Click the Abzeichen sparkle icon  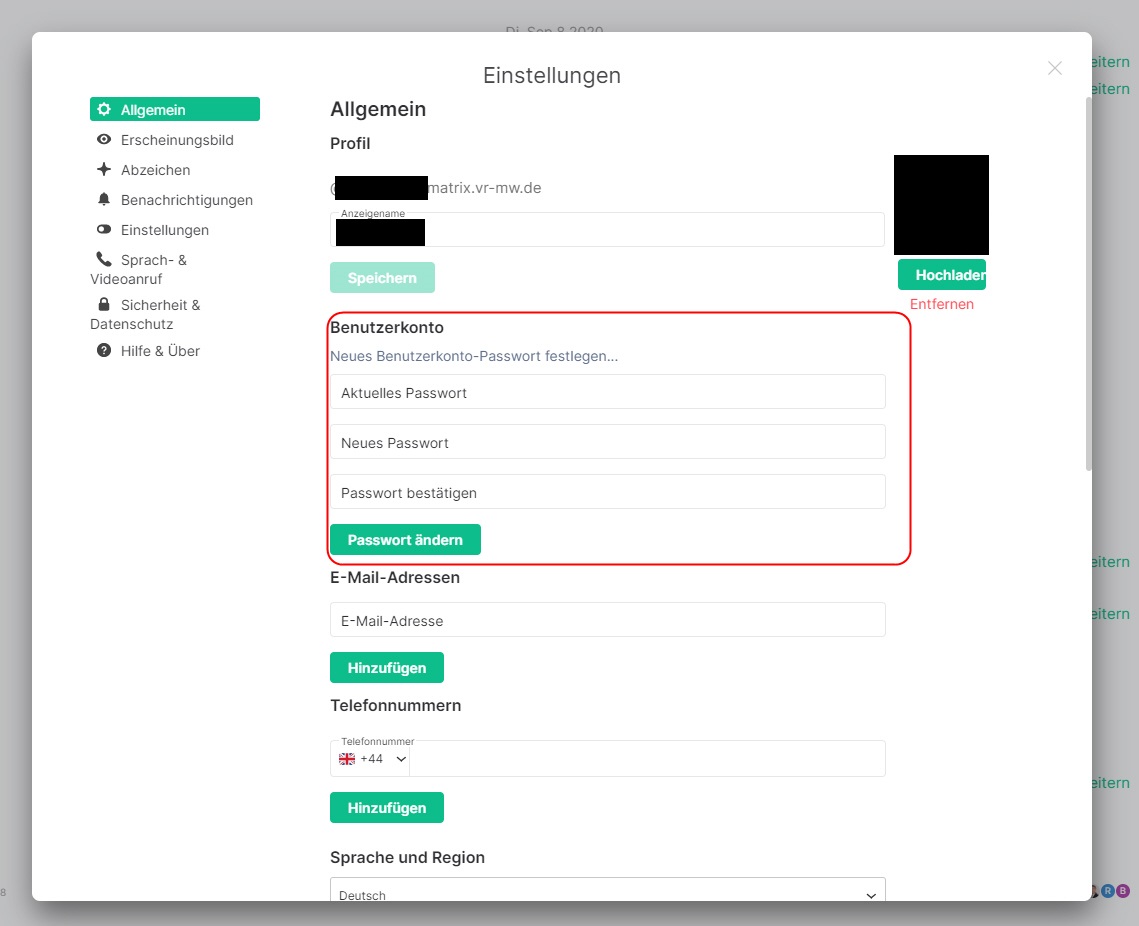pyautogui.click(x=105, y=170)
